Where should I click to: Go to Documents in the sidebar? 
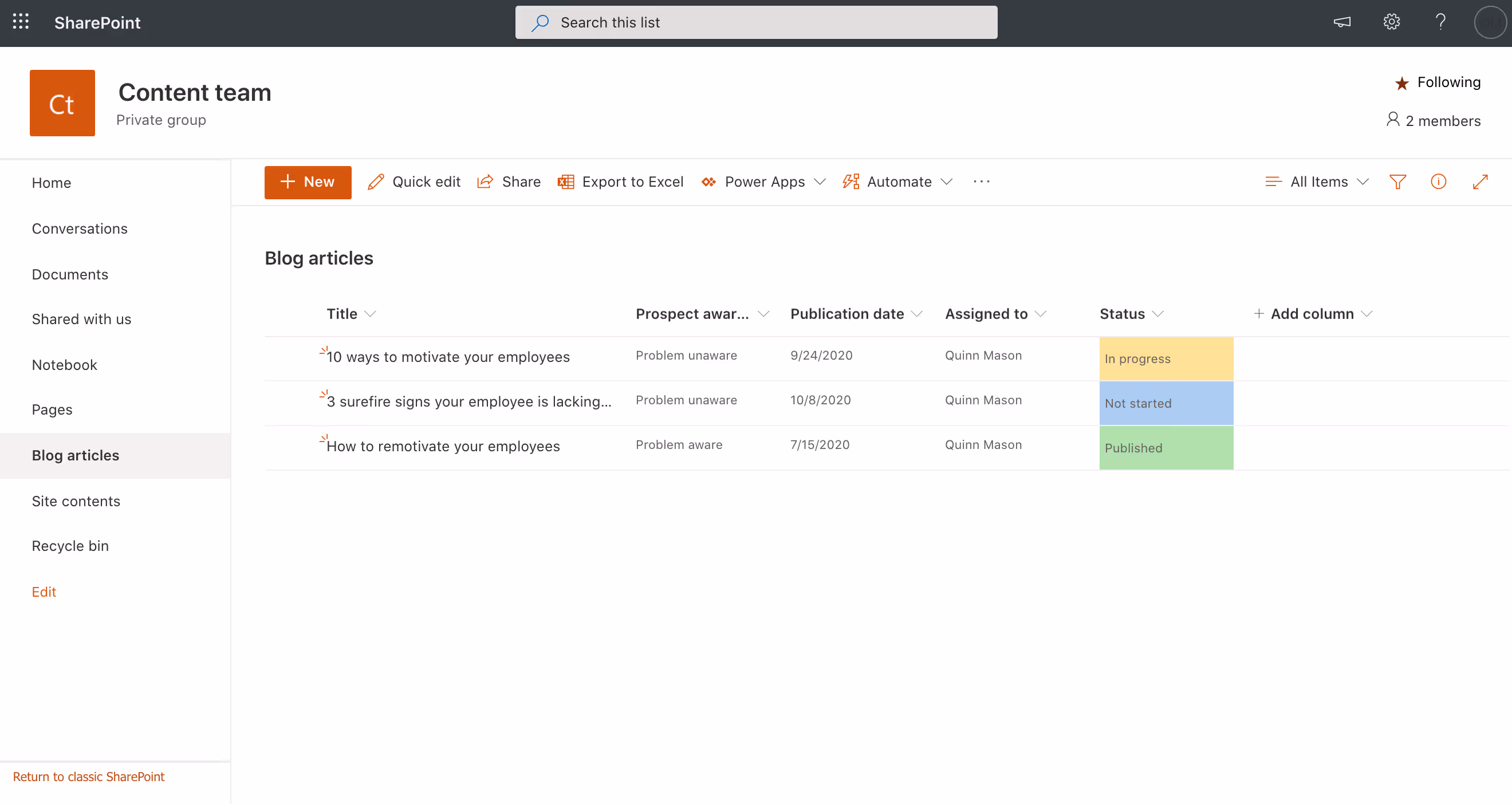[70, 274]
